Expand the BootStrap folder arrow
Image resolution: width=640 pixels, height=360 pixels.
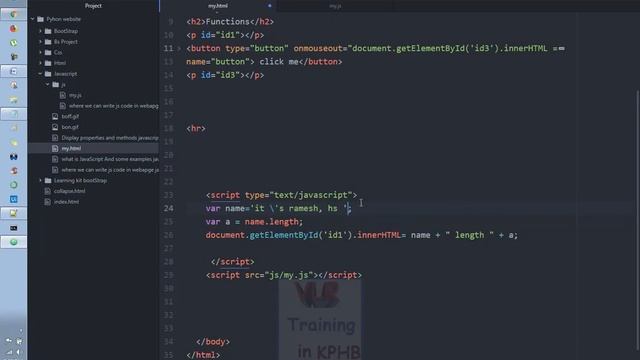click(x=40, y=31)
